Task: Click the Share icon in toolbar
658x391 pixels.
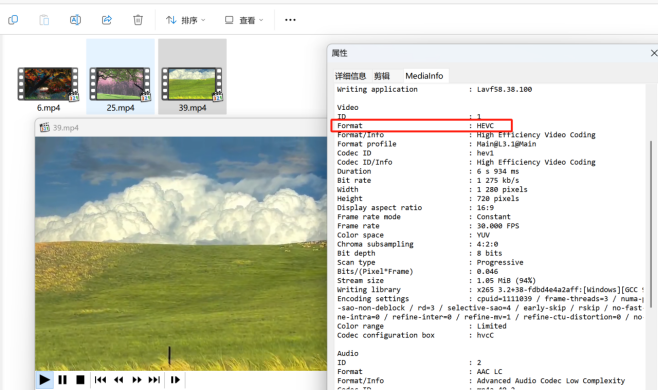Action: (107, 20)
